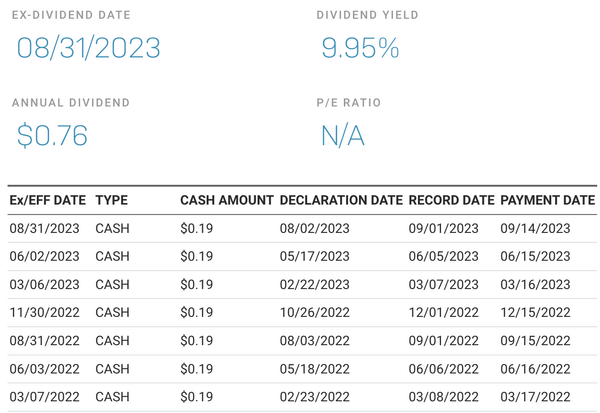Select the N/A P/E ratio value

coord(342,135)
